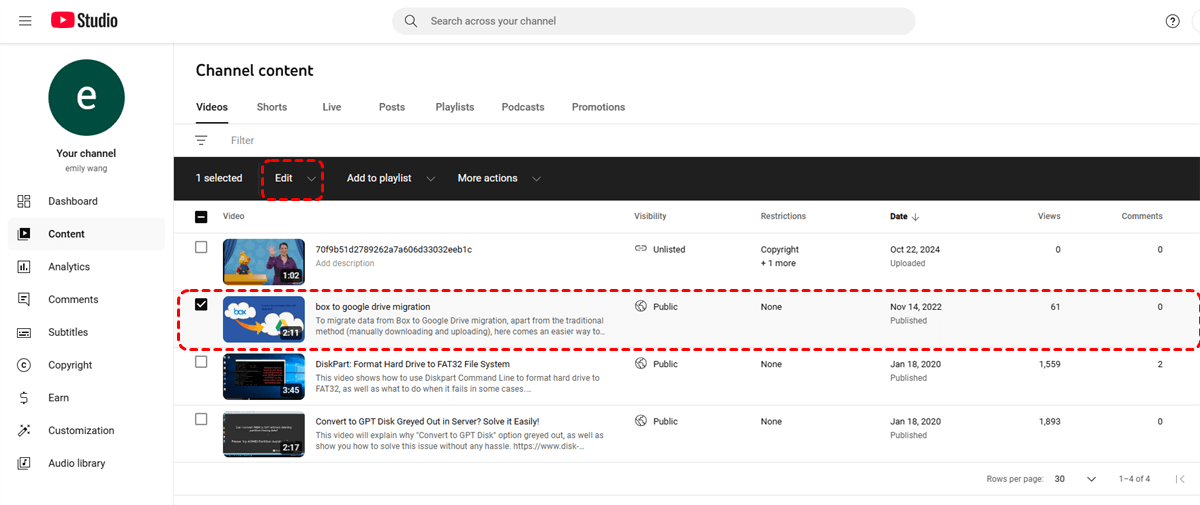The image size is (1200, 505).
Task: Click the Add to playlist button
Action: click(379, 178)
